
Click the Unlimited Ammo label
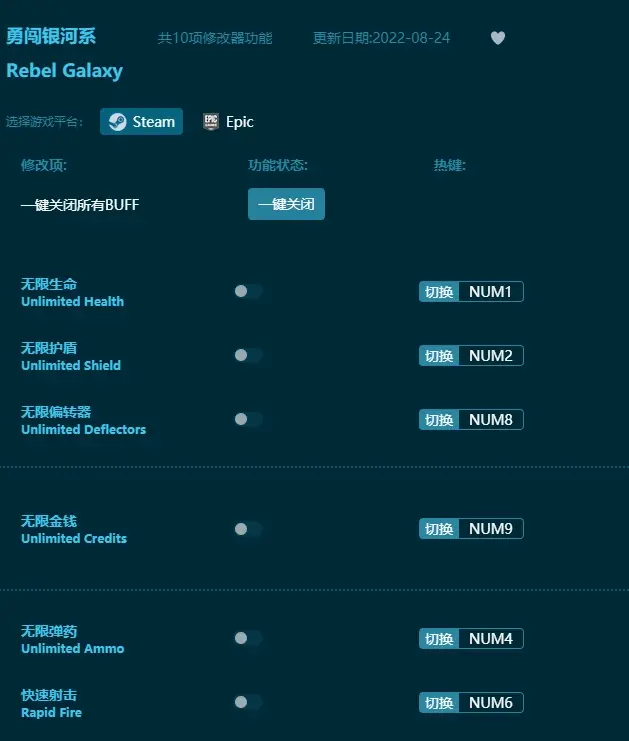[73, 648]
